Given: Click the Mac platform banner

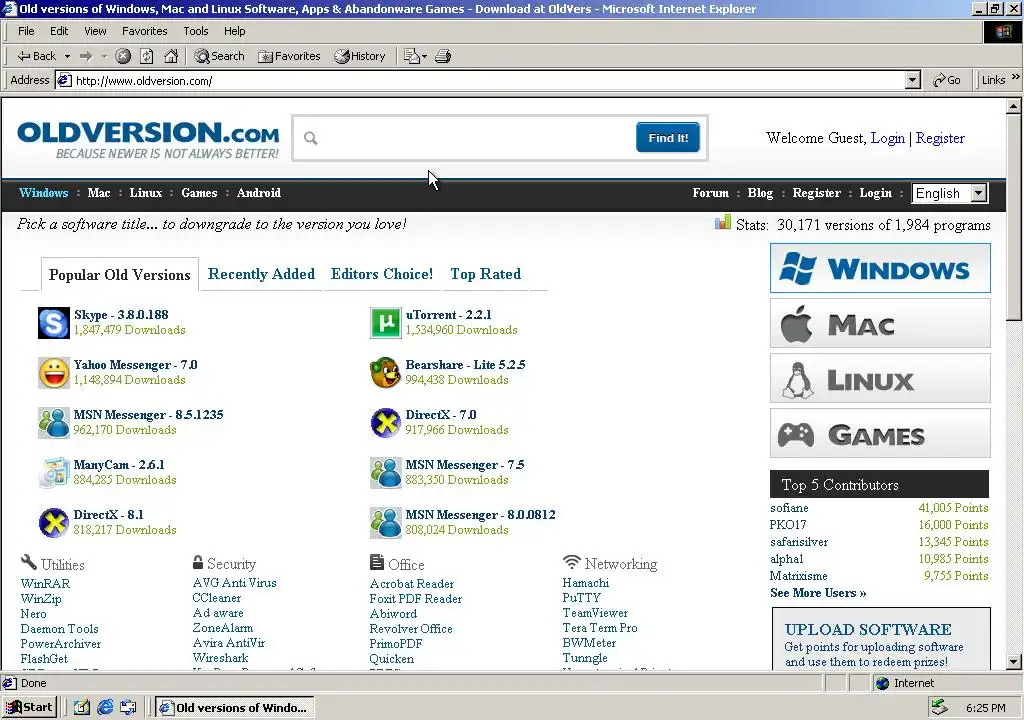Looking at the screenshot, I should click(x=880, y=323).
